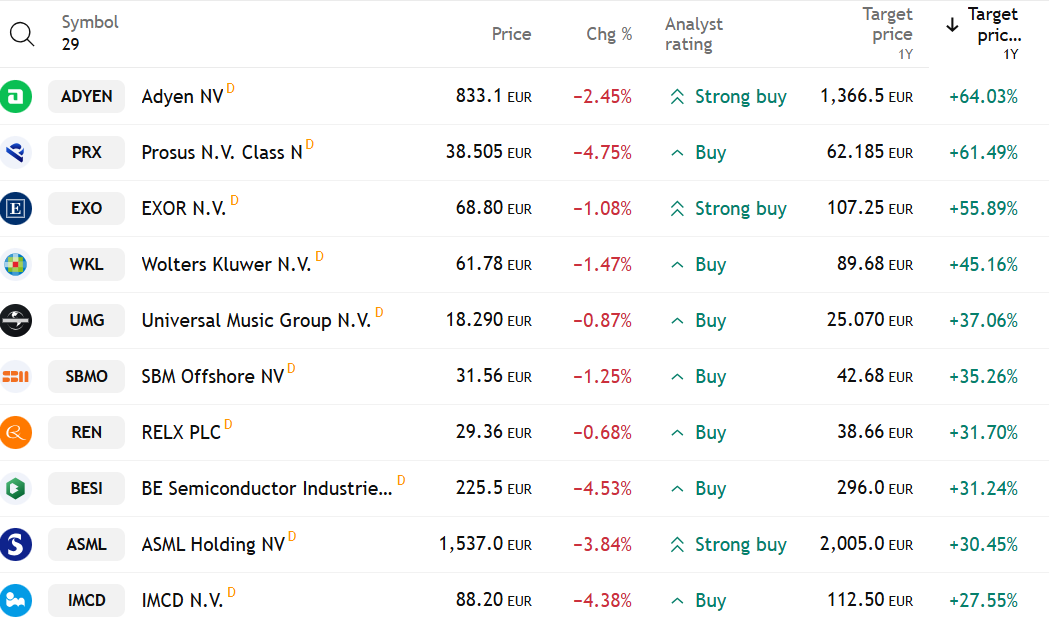This screenshot has width=1050, height=629.
Task: Click the BE Semiconductor green logo
Action: [15, 488]
